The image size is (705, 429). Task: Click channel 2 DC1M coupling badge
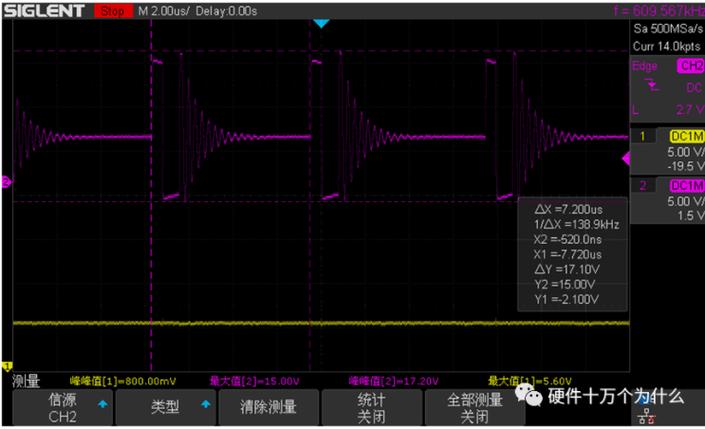click(687, 186)
